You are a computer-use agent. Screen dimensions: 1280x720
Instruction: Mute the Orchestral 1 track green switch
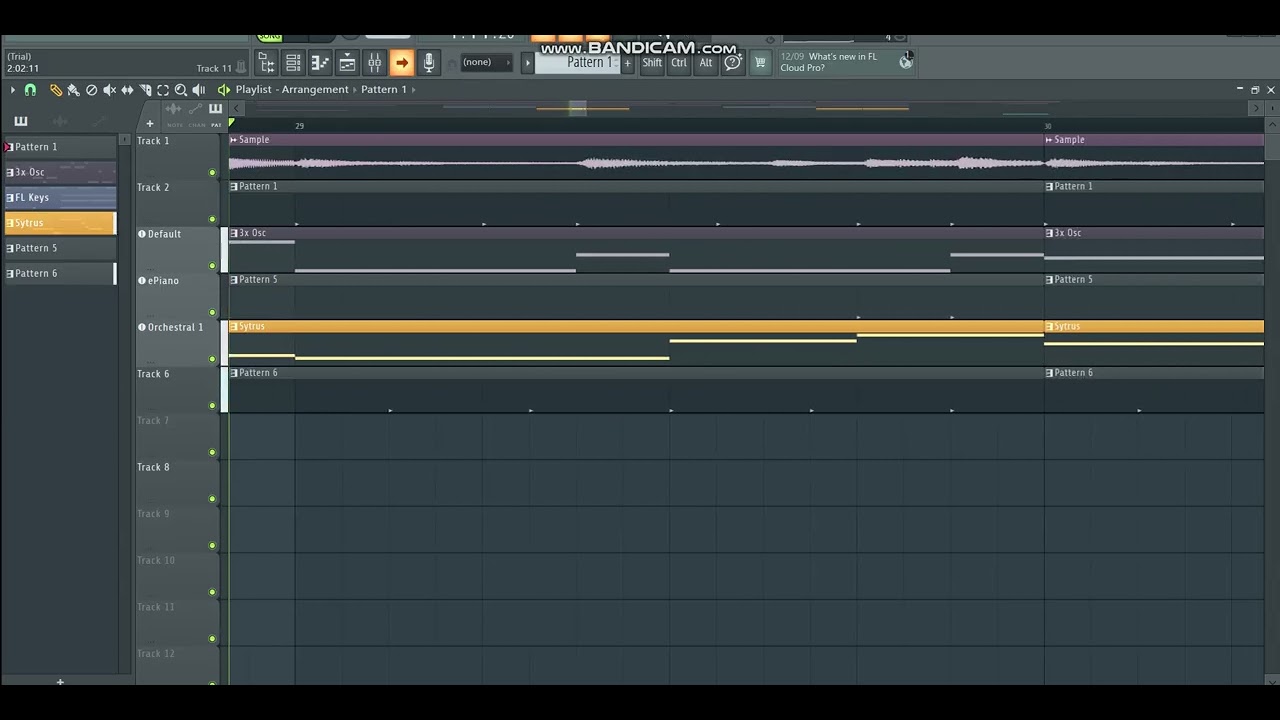click(x=212, y=359)
